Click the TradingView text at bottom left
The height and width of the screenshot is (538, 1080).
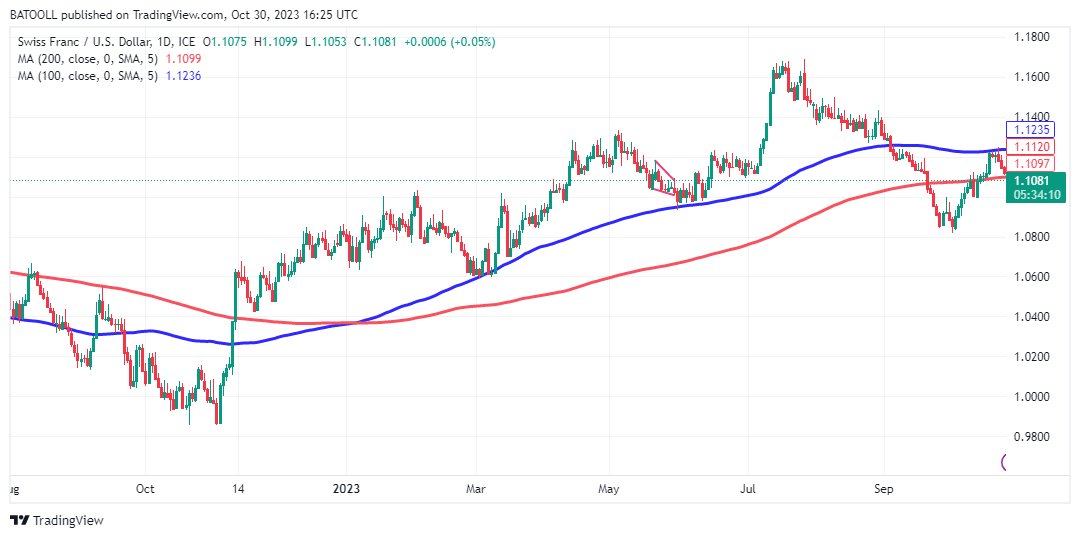pyautogui.click(x=68, y=520)
